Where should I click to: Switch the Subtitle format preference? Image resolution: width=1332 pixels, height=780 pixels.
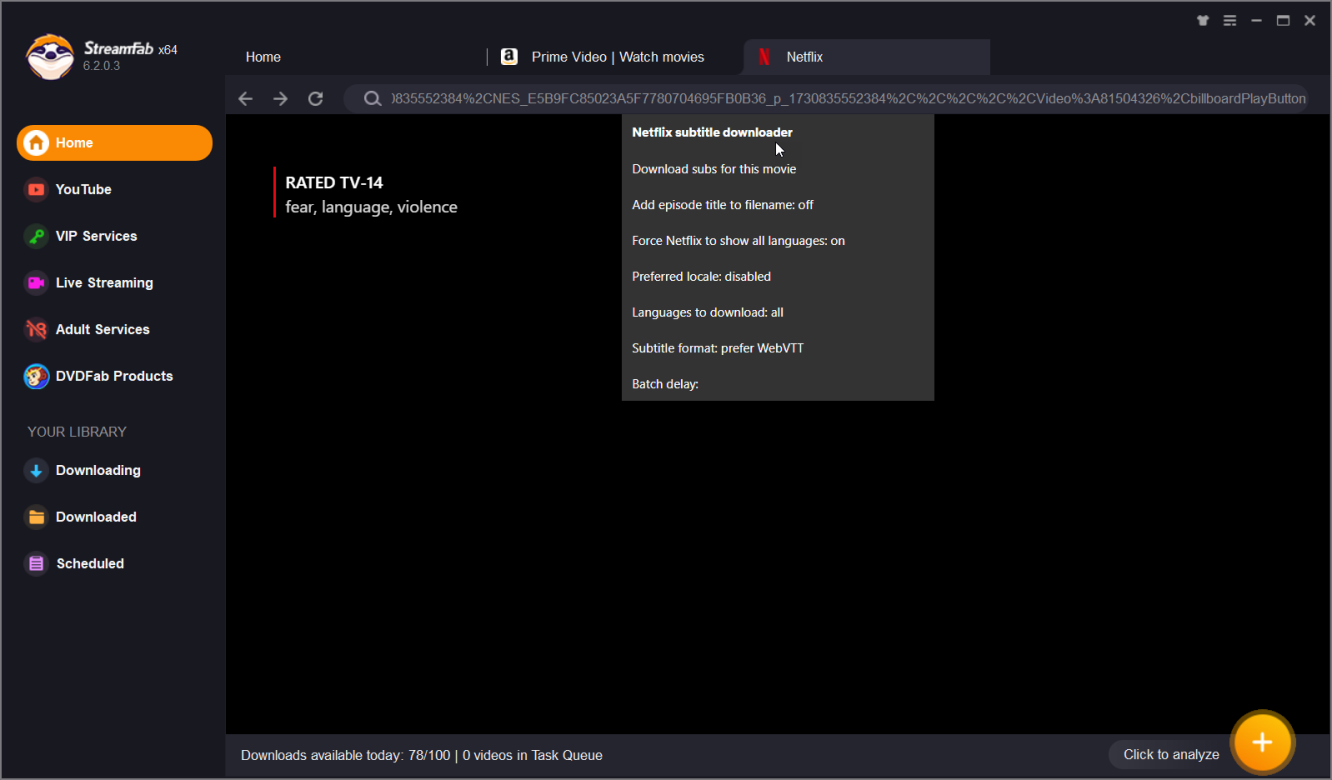click(x=718, y=349)
